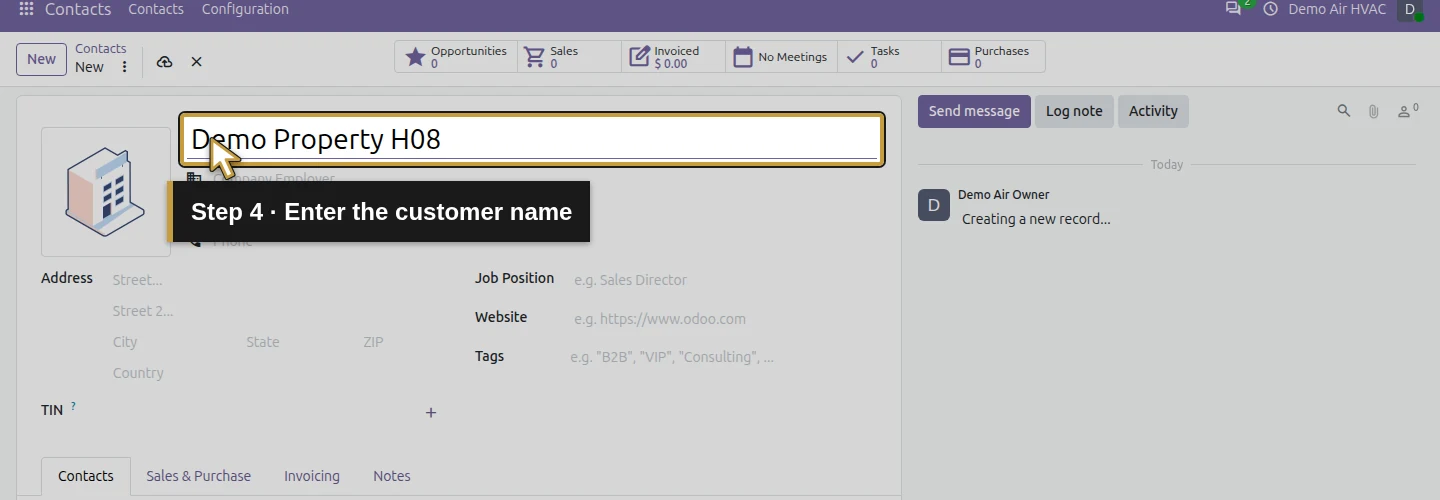
Task: Discard changes with the X icon
Action: pos(196,62)
